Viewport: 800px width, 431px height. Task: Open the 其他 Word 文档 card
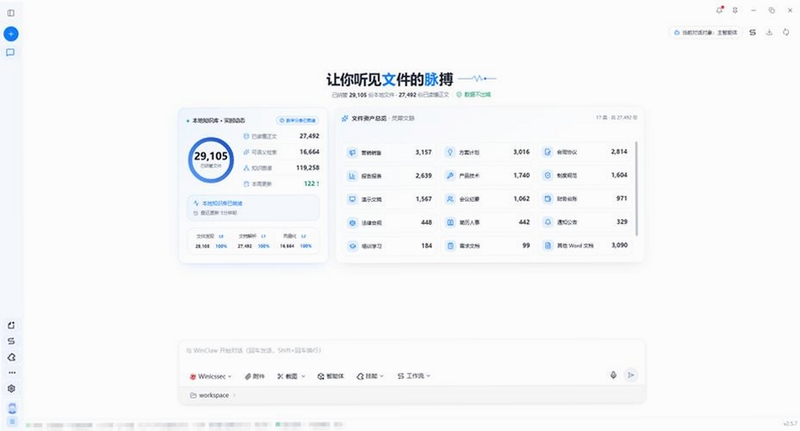585,245
